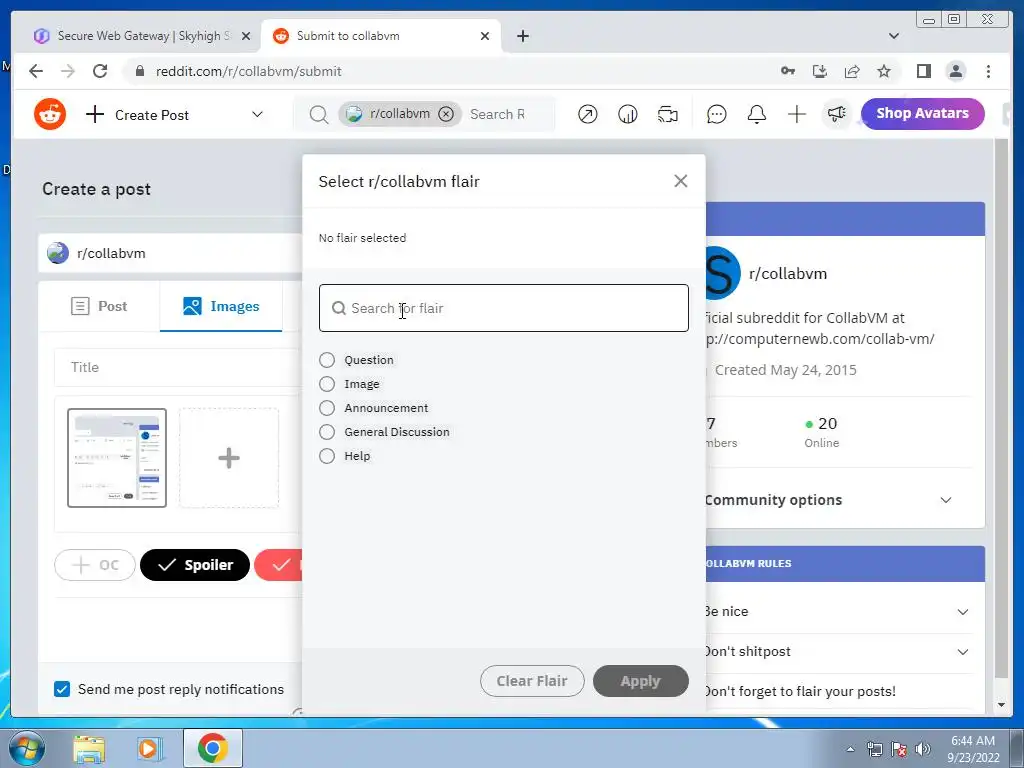This screenshot has width=1024, height=768.
Task: Open Windows Explorer from taskbar
Action: coord(89,749)
